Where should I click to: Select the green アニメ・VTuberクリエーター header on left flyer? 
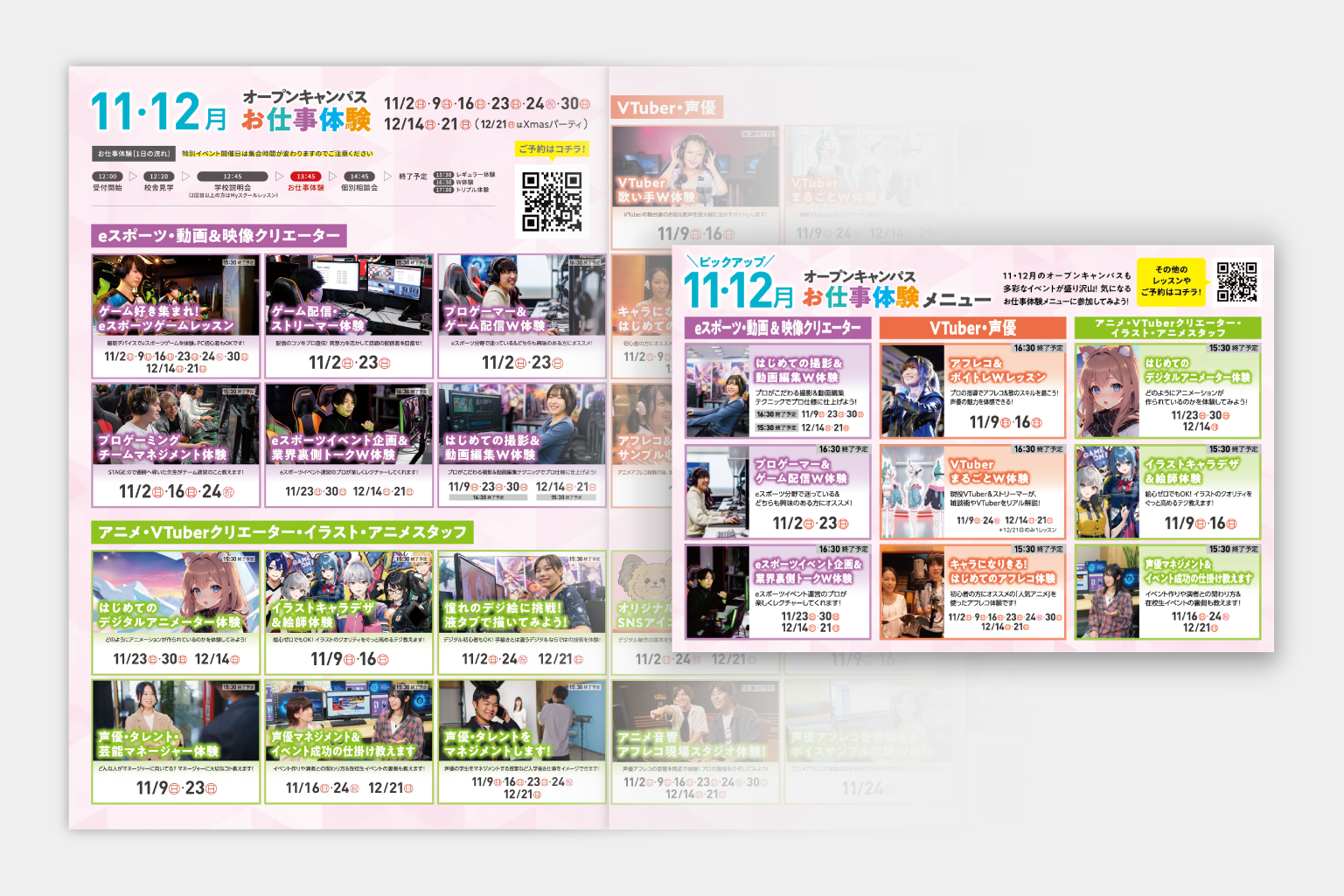tap(282, 532)
